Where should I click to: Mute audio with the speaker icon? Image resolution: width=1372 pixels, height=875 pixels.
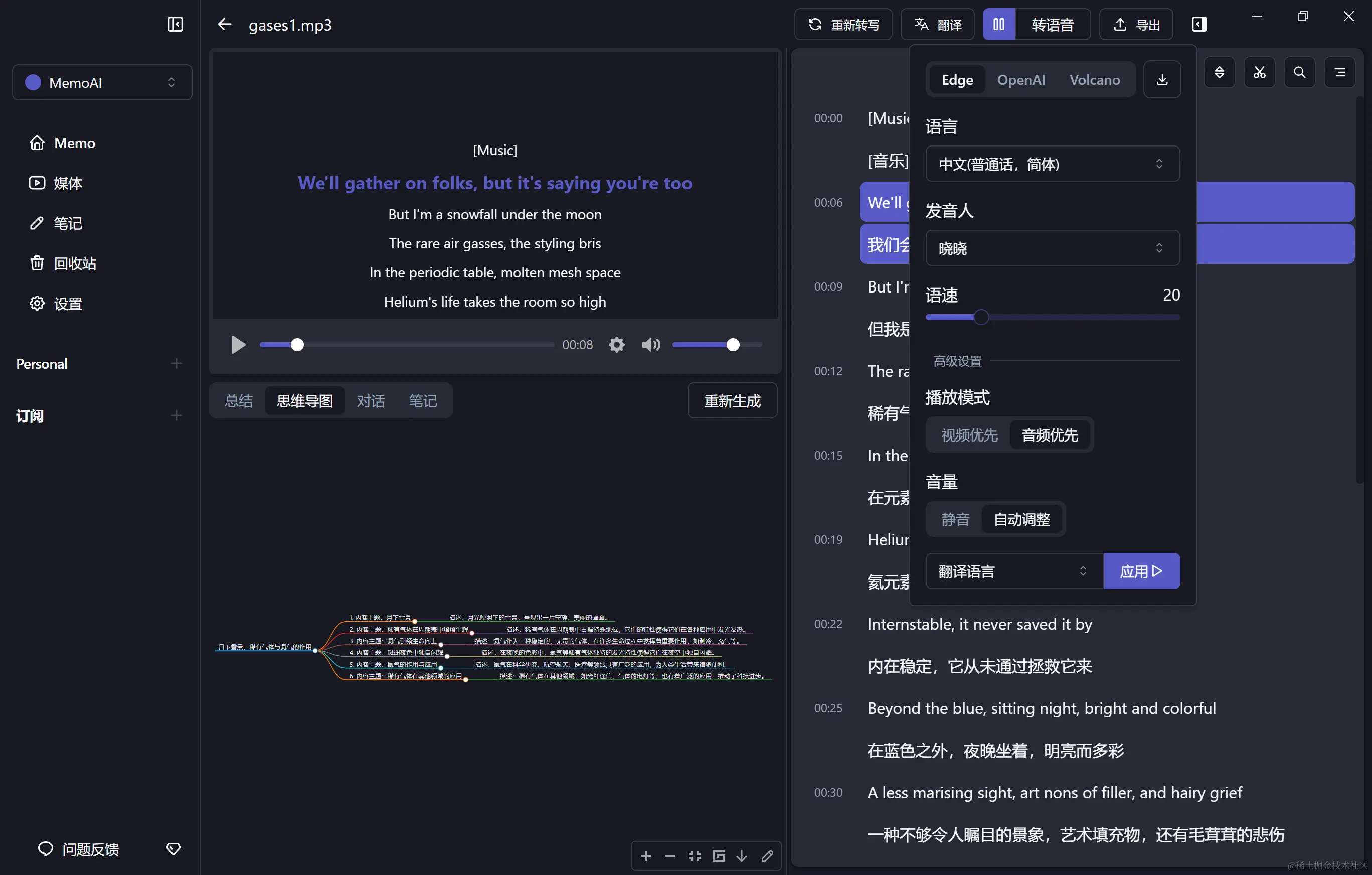651,344
